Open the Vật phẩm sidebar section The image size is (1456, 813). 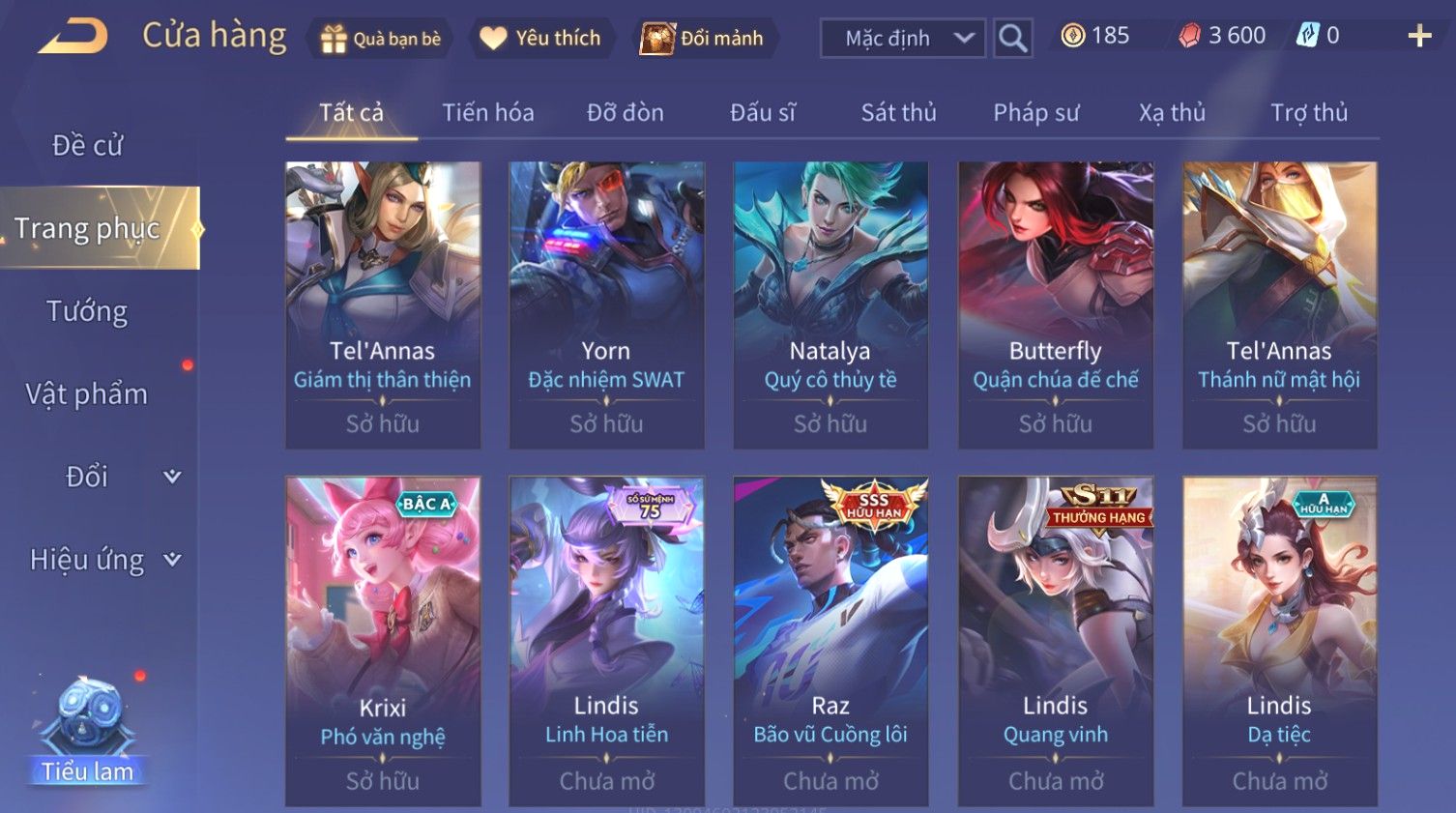[87, 394]
